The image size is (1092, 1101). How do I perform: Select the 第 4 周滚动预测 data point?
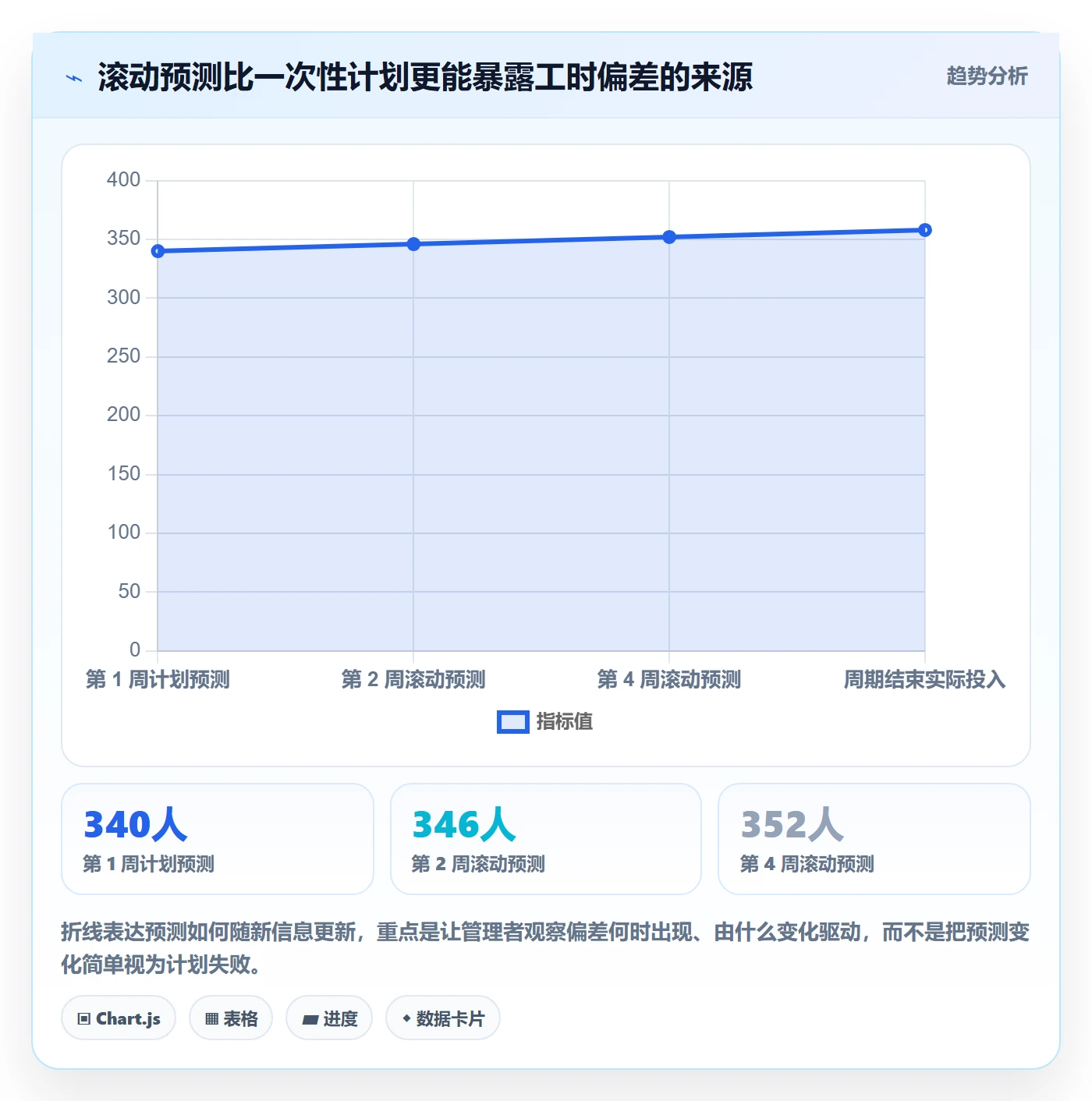(669, 237)
